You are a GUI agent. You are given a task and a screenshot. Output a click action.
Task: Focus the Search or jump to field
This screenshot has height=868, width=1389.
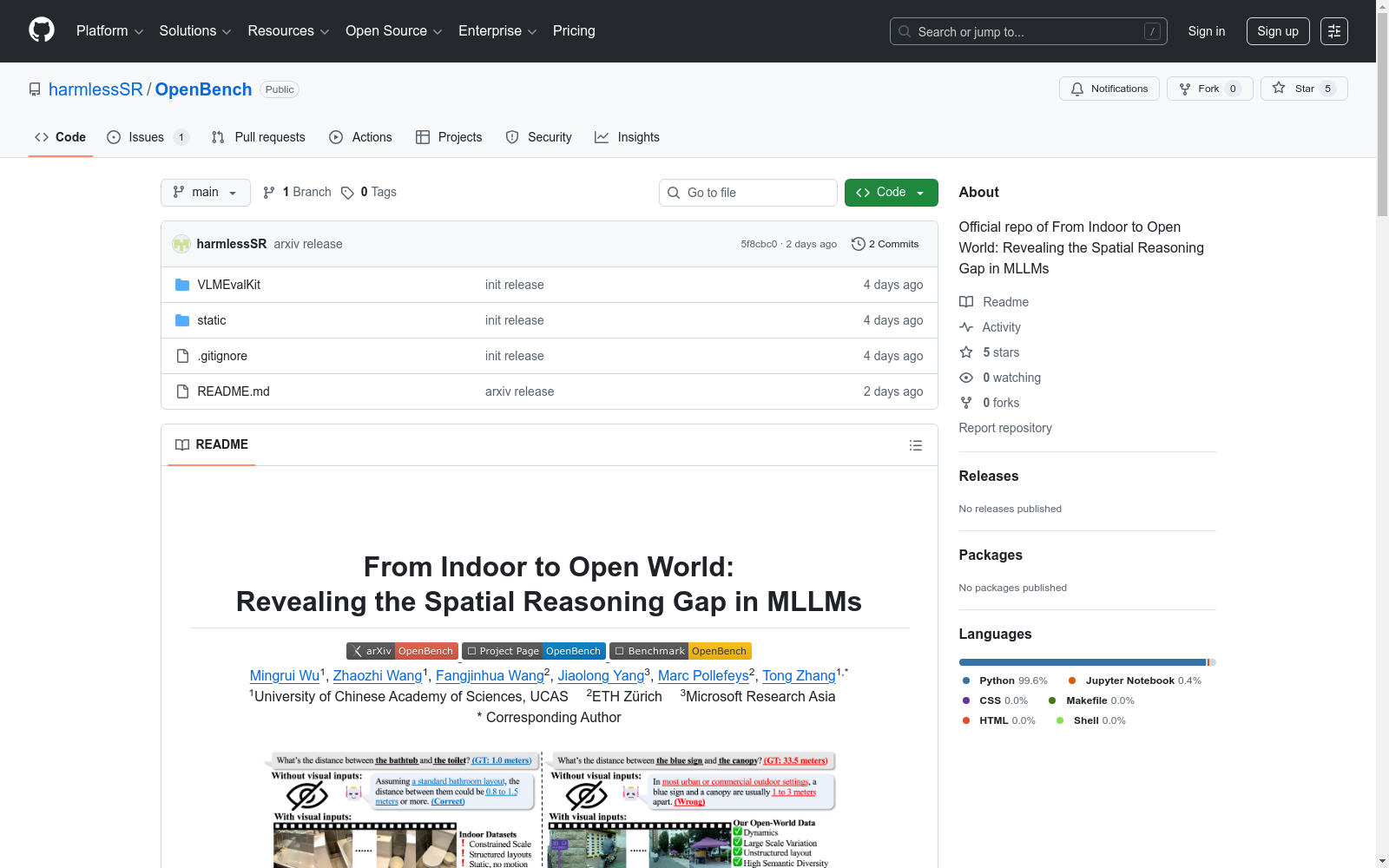tap(1029, 31)
